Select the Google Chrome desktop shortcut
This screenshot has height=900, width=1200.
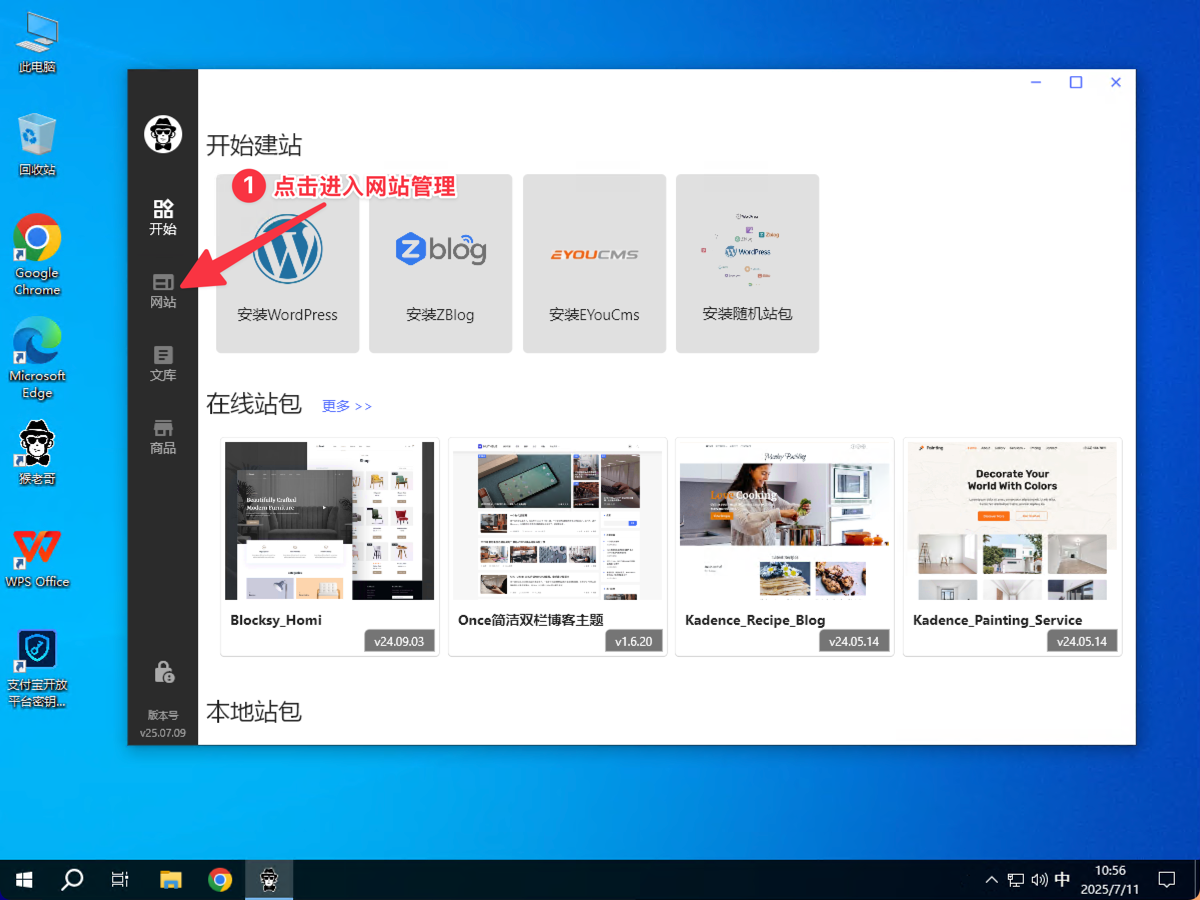pos(37,255)
